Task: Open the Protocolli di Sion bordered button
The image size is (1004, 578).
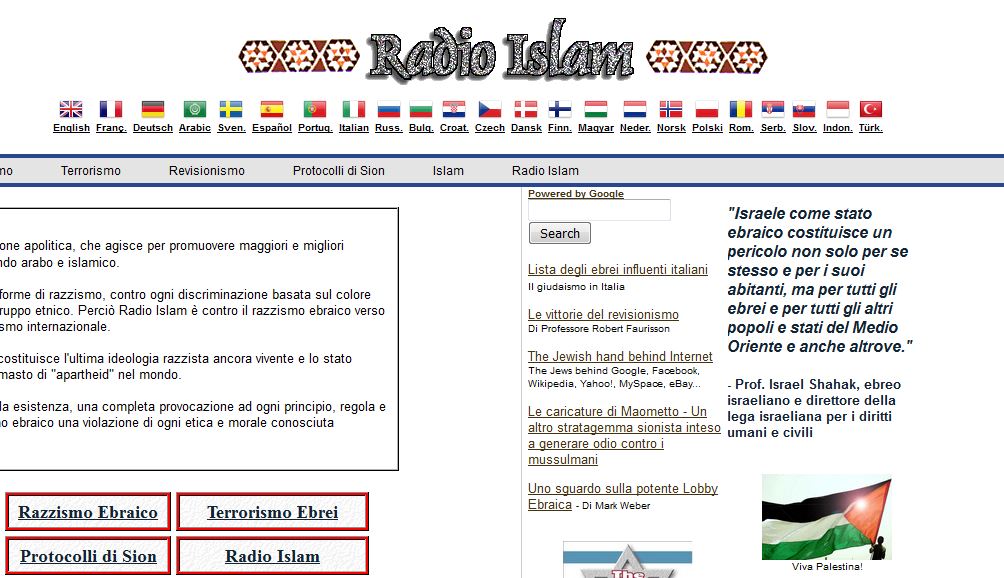Action: coord(88,556)
